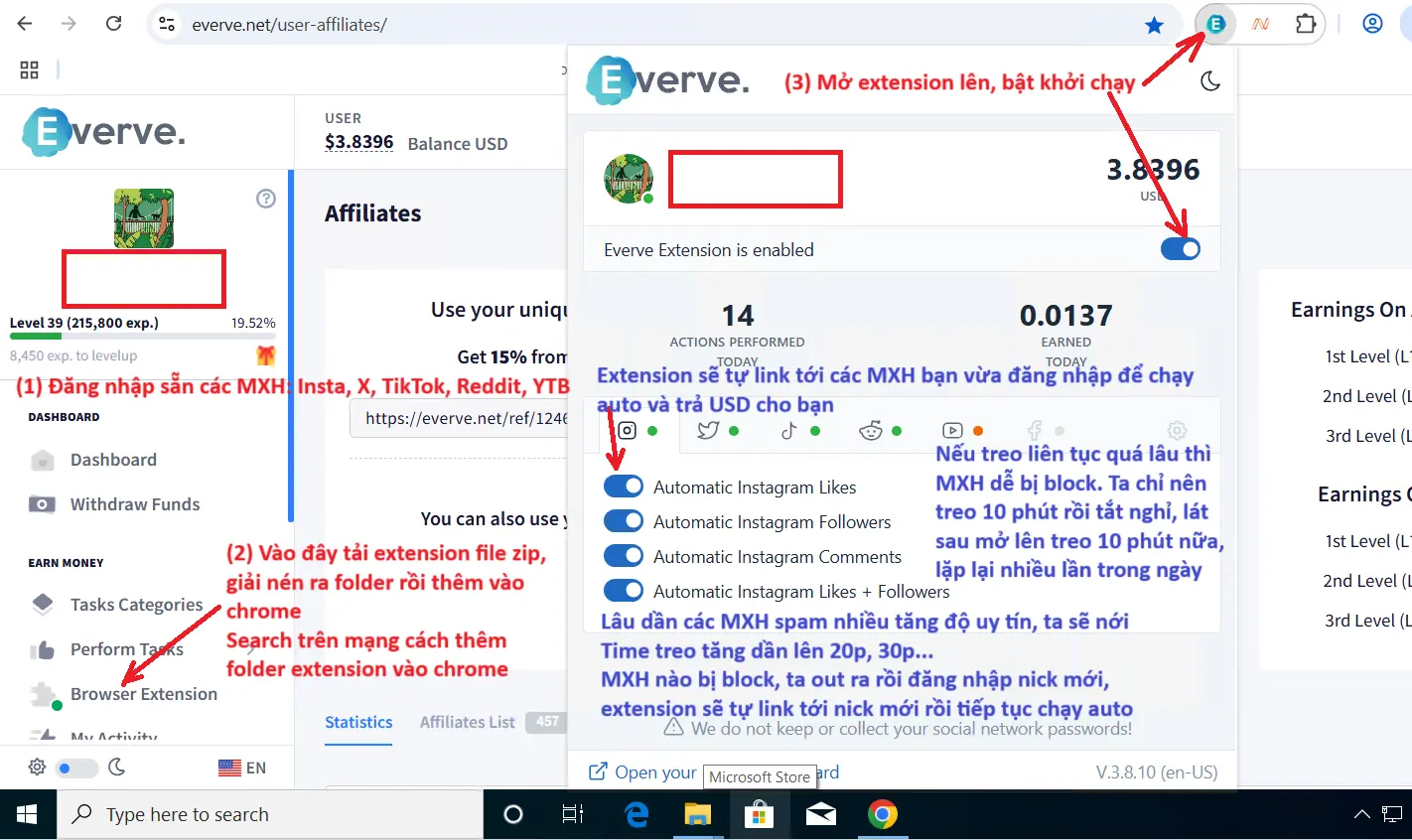
Task: Switch to the Twitter tab in extension
Action: pyautogui.click(x=708, y=430)
